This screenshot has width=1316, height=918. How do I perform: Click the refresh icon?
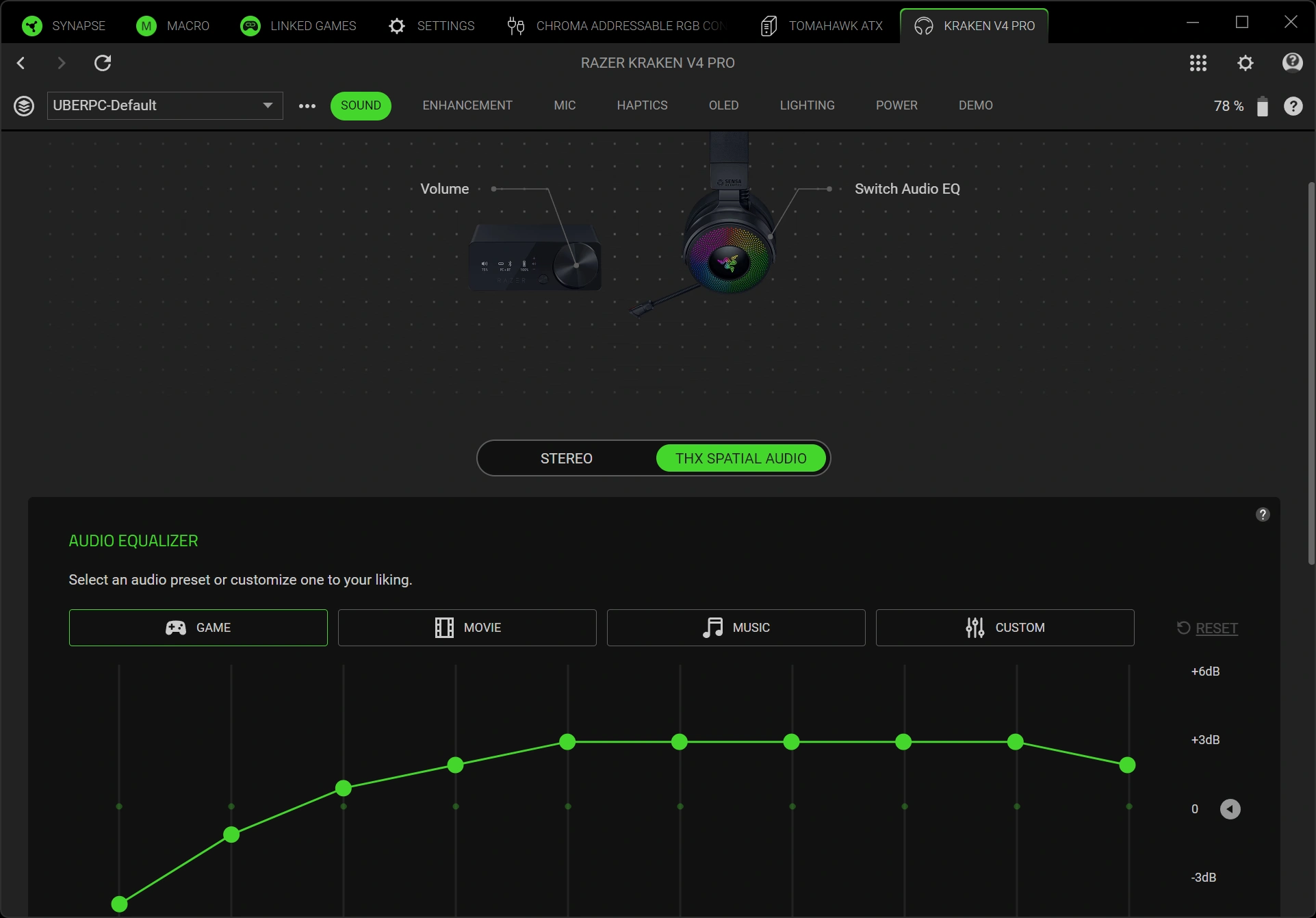[103, 63]
